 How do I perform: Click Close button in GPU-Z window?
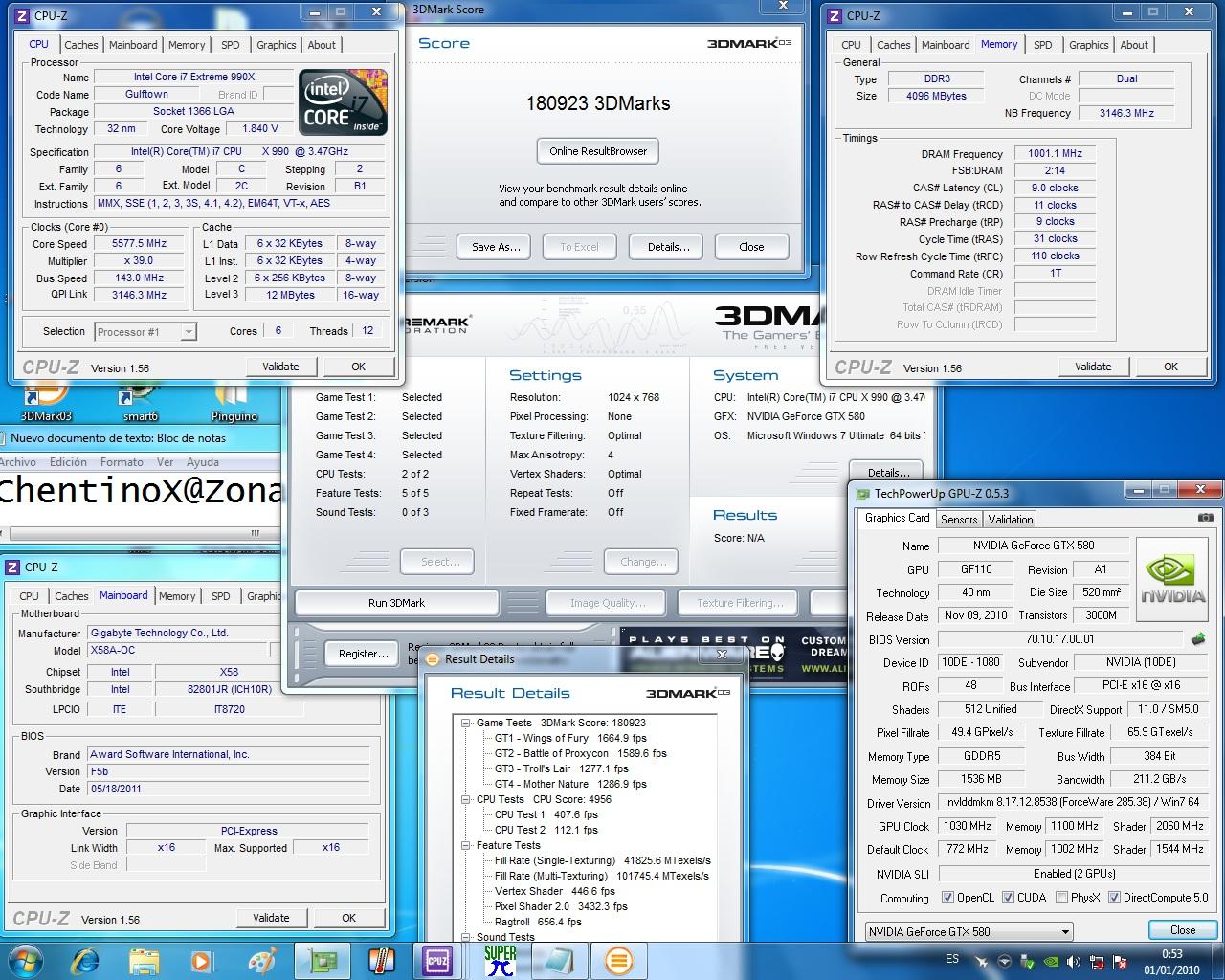1183,930
